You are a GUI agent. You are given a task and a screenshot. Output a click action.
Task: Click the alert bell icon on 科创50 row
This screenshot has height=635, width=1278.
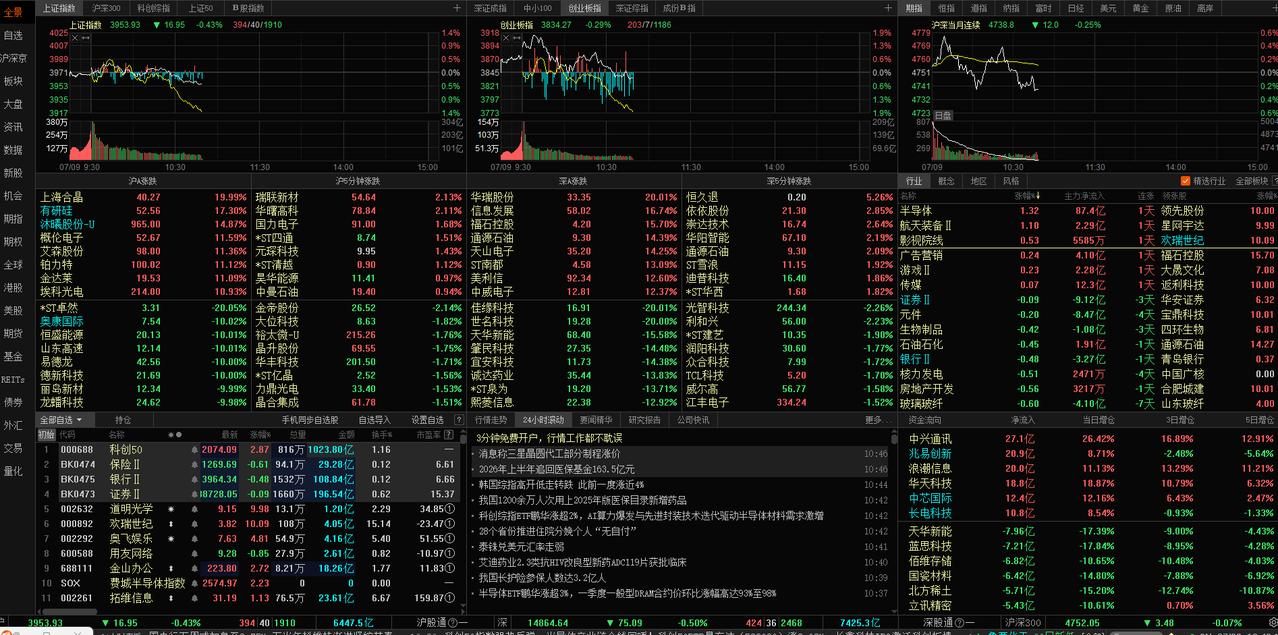194,450
